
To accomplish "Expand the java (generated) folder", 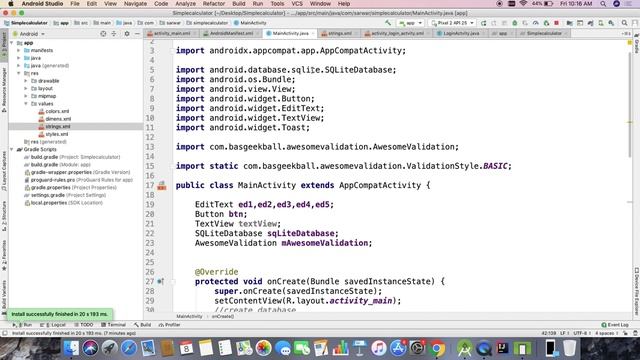I will coord(19,66).
